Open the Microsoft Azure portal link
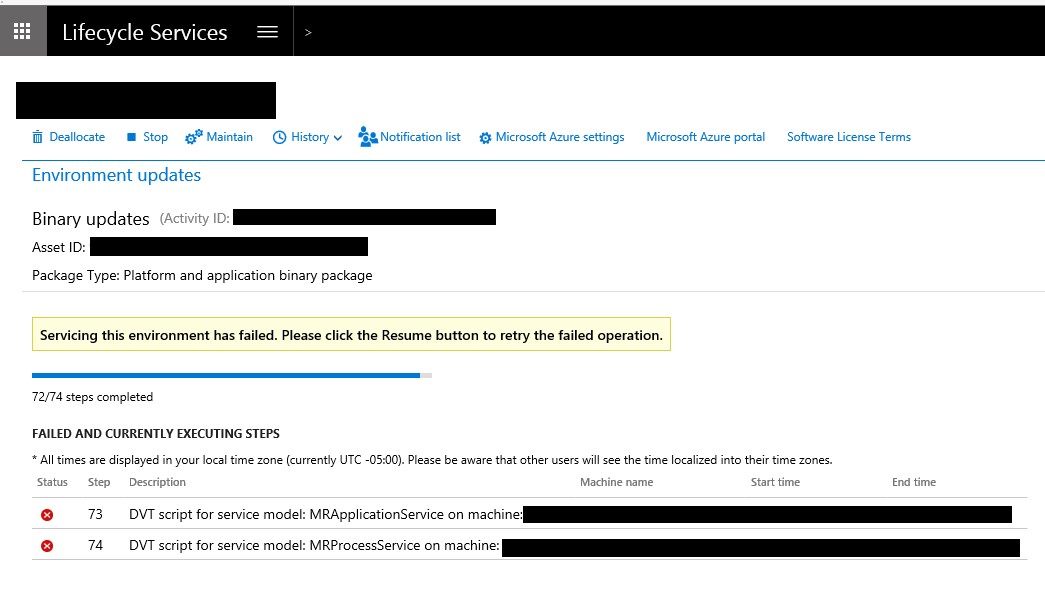The height and width of the screenshot is (590, 1045). click(706, 137)
